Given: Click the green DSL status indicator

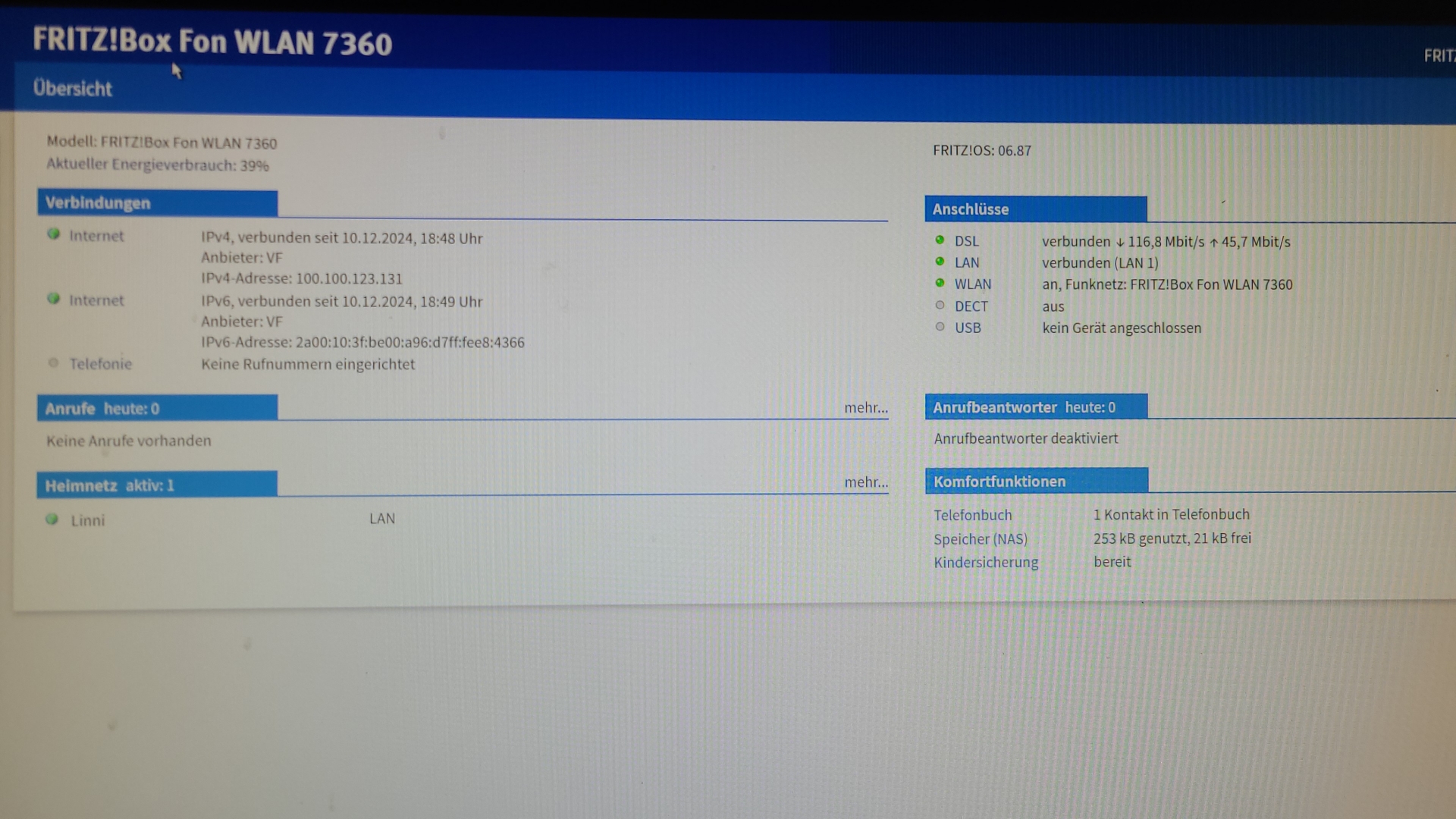Looking at the screenshot, I should (940, 240).
